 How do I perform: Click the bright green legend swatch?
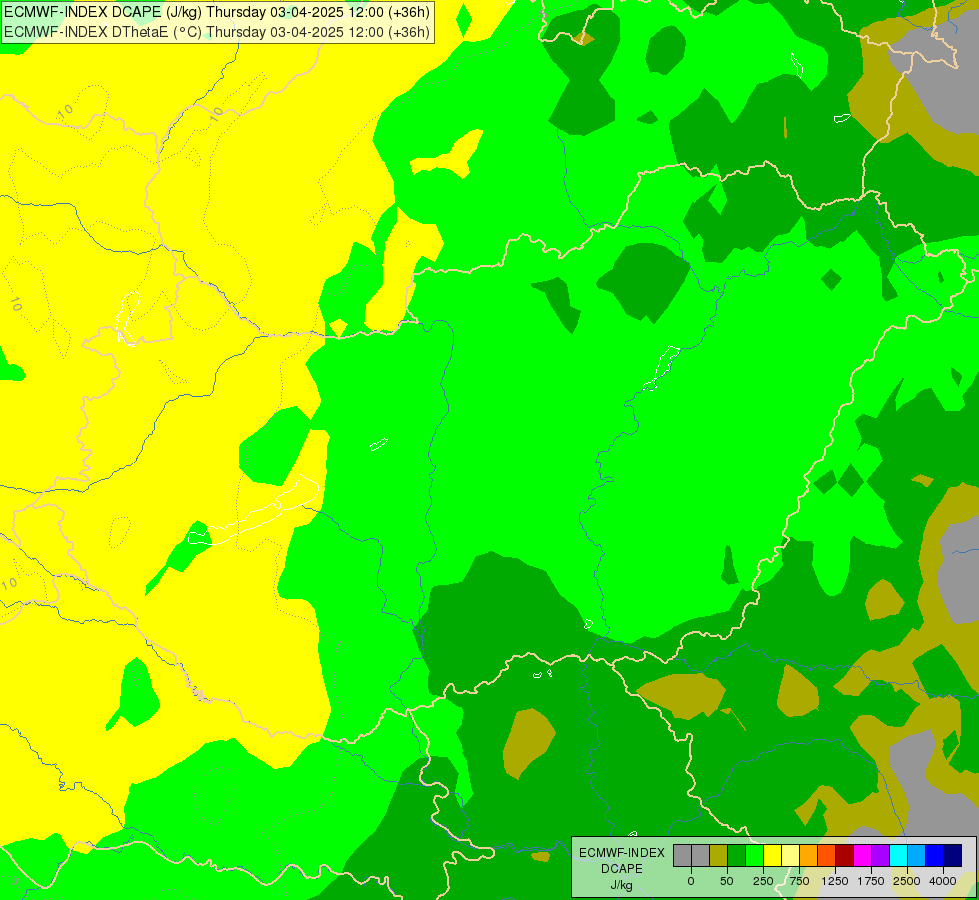coord(755,856)
